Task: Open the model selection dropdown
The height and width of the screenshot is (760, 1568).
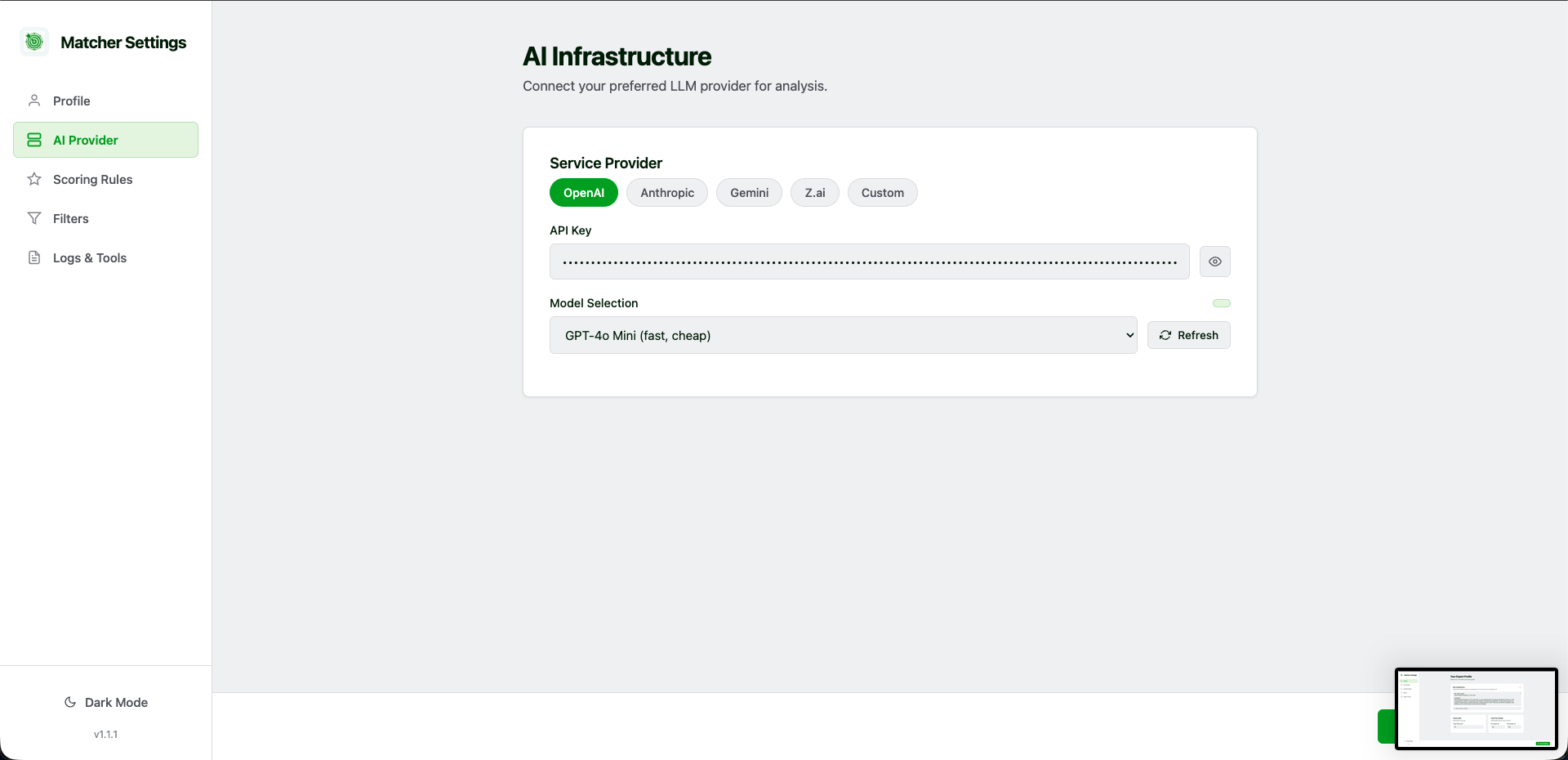Action: [844, 335]
